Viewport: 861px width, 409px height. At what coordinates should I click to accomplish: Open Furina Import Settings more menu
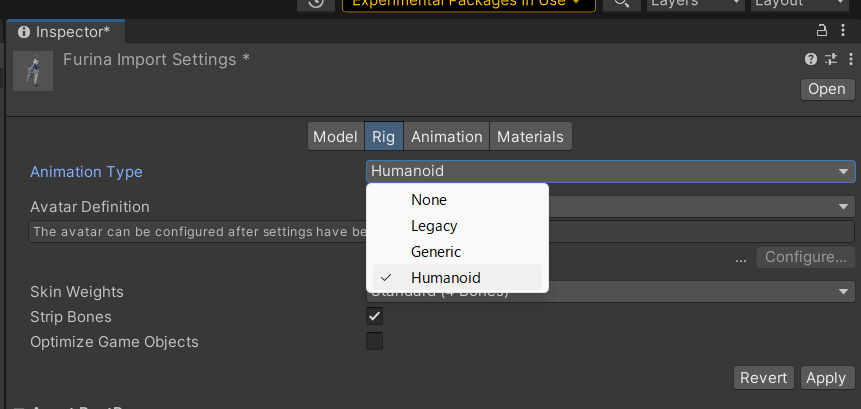click(x=851, y=59)
